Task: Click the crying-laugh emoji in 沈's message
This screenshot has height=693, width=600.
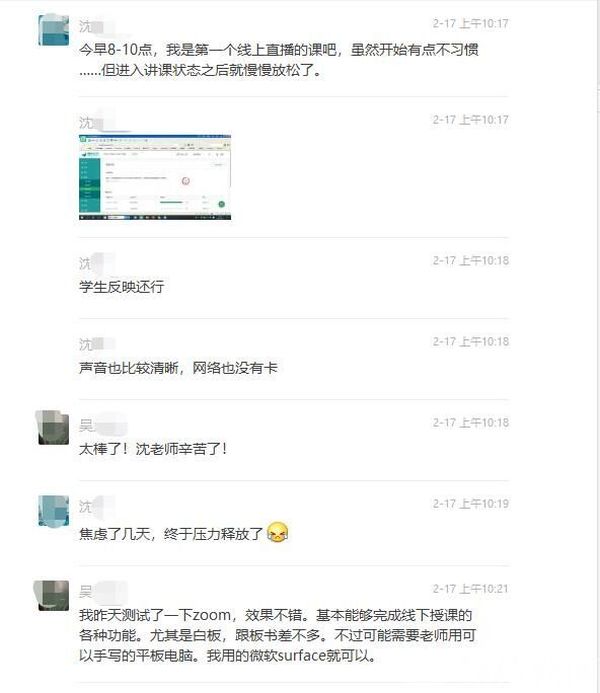Action: (277, 533)
